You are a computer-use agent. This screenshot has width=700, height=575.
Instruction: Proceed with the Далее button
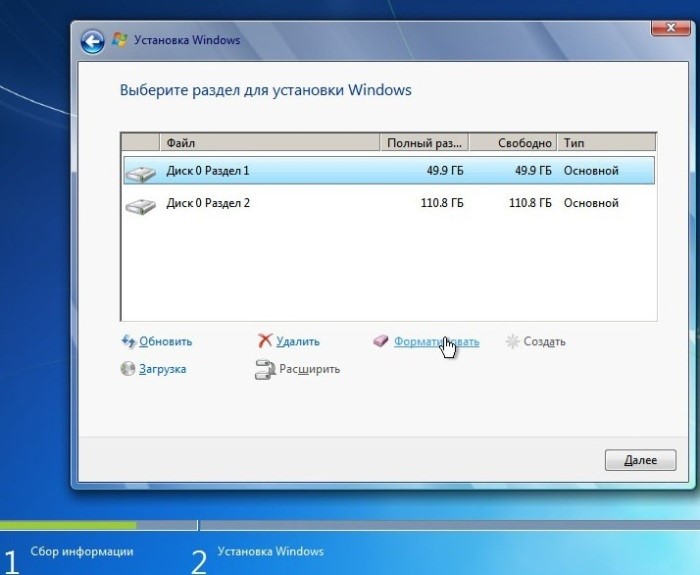tap(640, 460)
